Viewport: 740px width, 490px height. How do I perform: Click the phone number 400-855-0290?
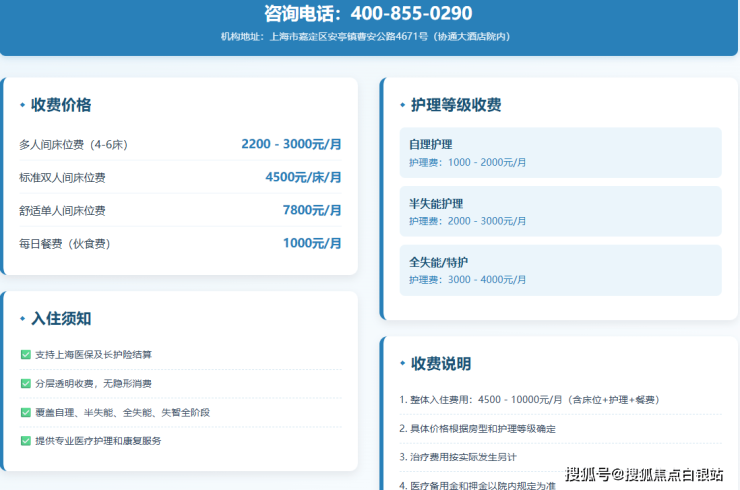pos(411,13)
